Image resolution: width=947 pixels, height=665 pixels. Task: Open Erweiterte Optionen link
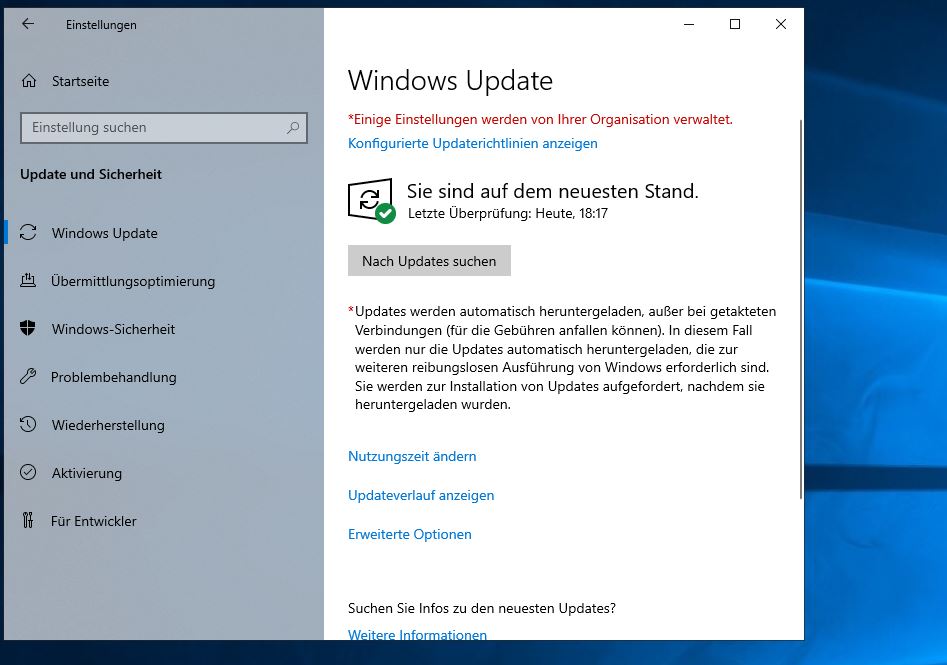click(409, 534)
